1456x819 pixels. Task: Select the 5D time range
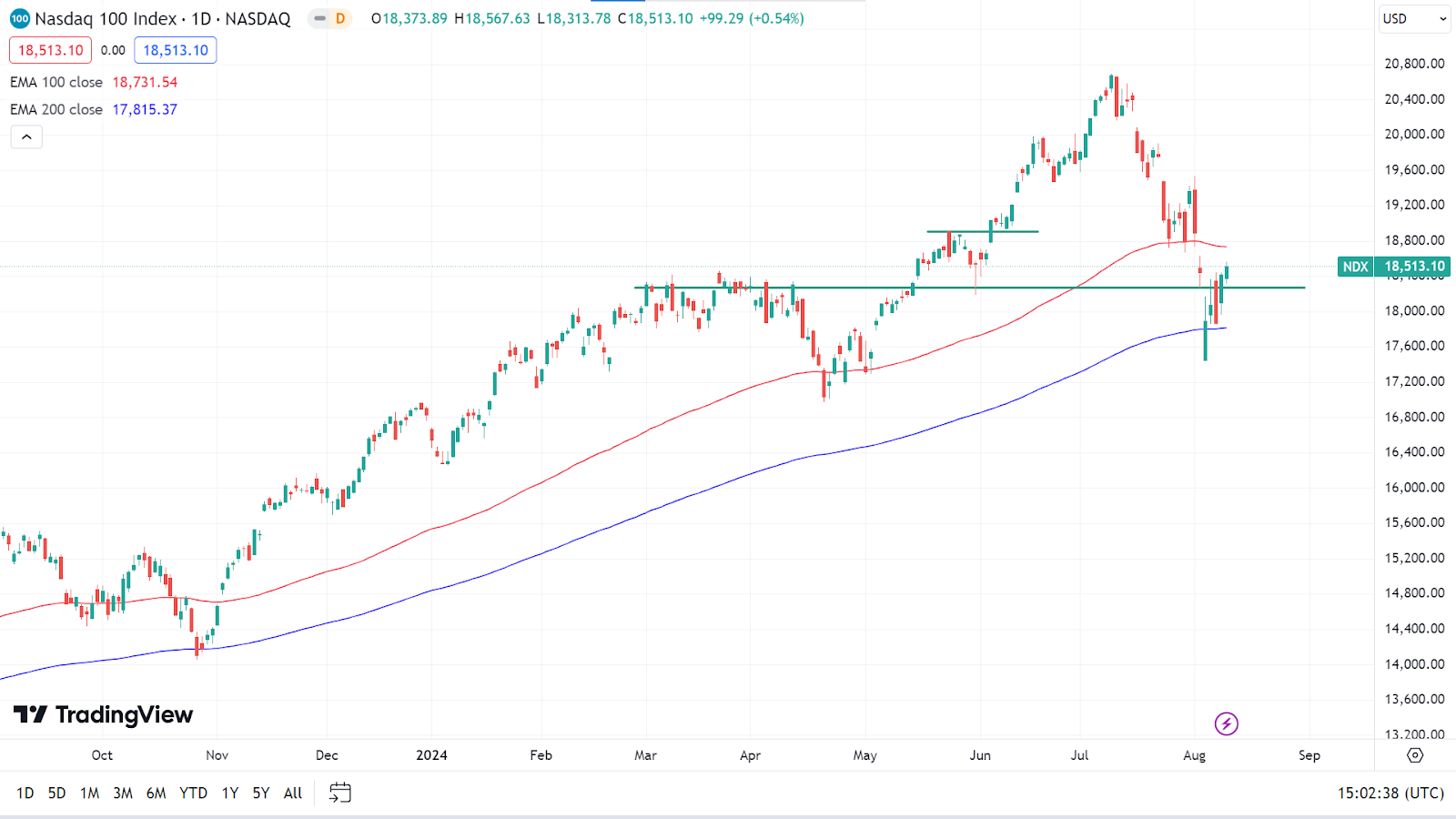[x=56, y=793]
